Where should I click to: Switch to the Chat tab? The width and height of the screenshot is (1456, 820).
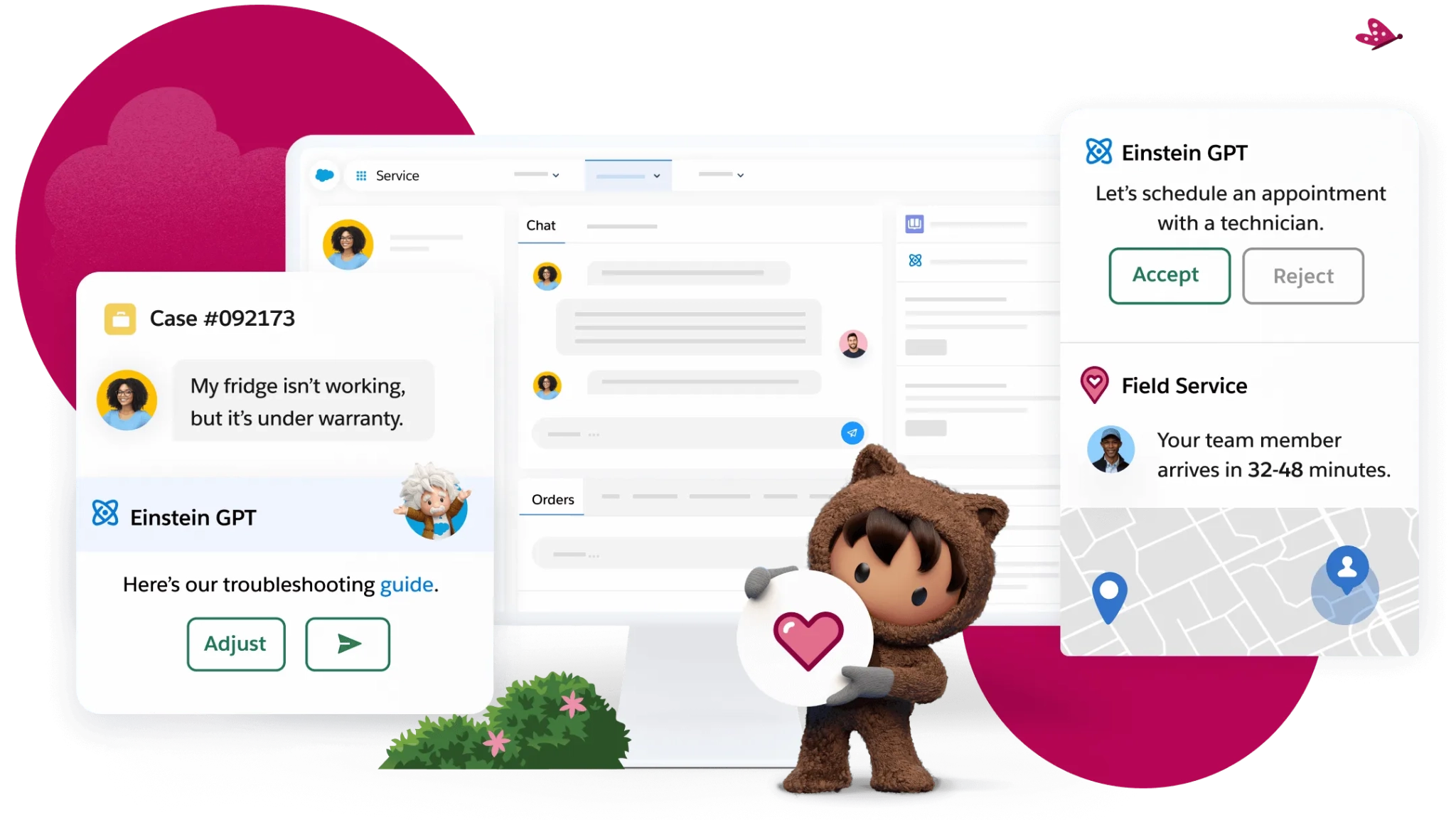tap(541, 224)
